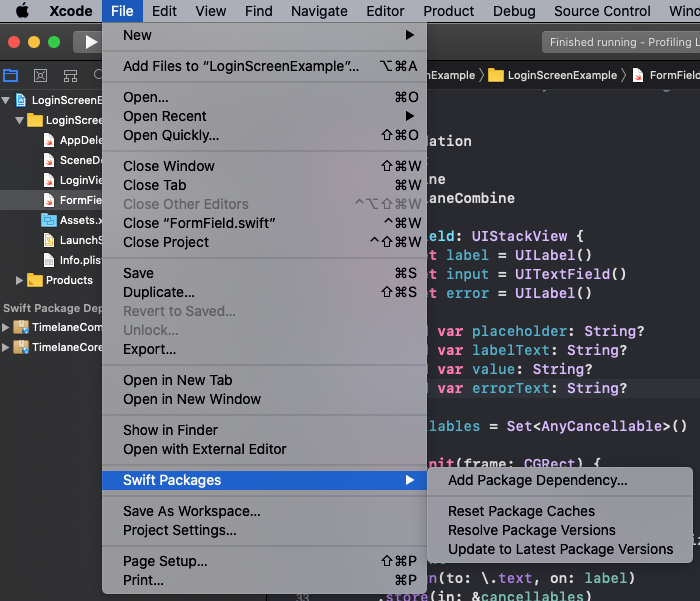700x601 pixels.
Task: Choose Reset Package Caches
Action: (x=560, y=511)
